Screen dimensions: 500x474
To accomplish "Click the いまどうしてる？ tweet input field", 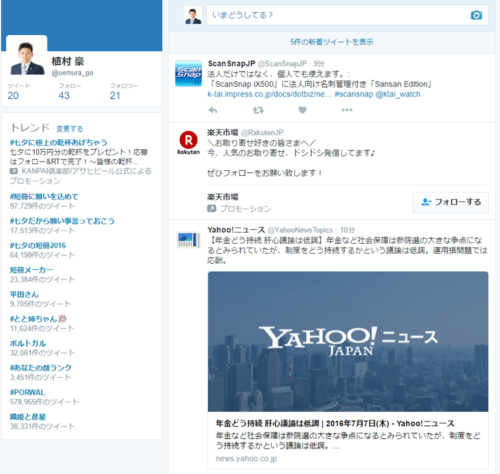I will (347, 15).
